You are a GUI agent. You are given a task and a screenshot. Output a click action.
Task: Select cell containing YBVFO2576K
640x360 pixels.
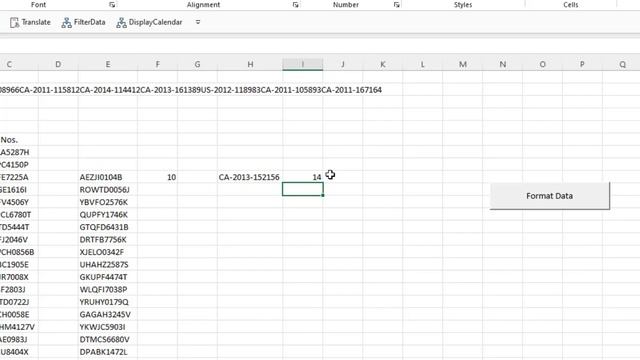[108, 202]
